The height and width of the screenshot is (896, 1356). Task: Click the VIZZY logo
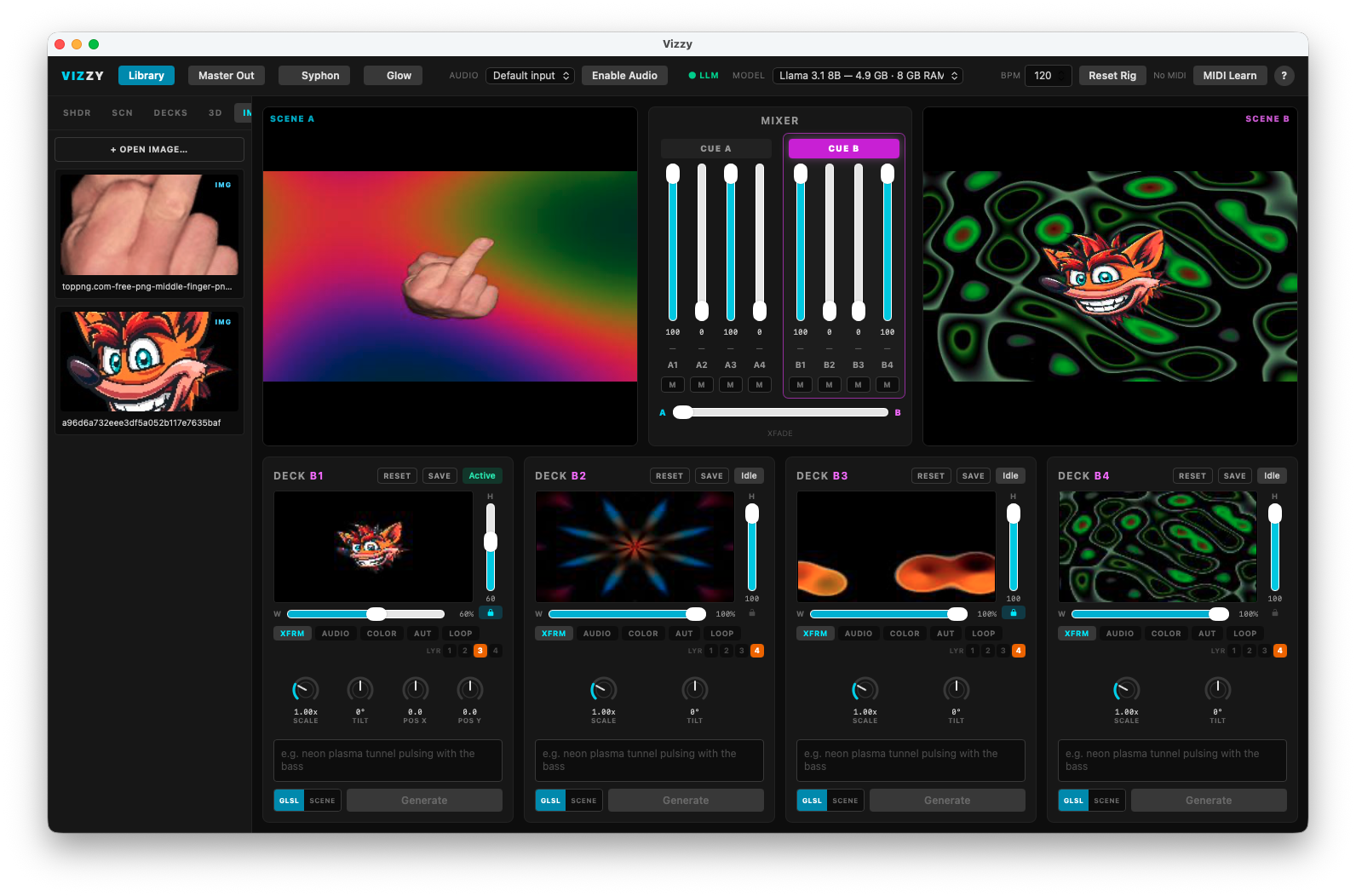tap(83, 76)
